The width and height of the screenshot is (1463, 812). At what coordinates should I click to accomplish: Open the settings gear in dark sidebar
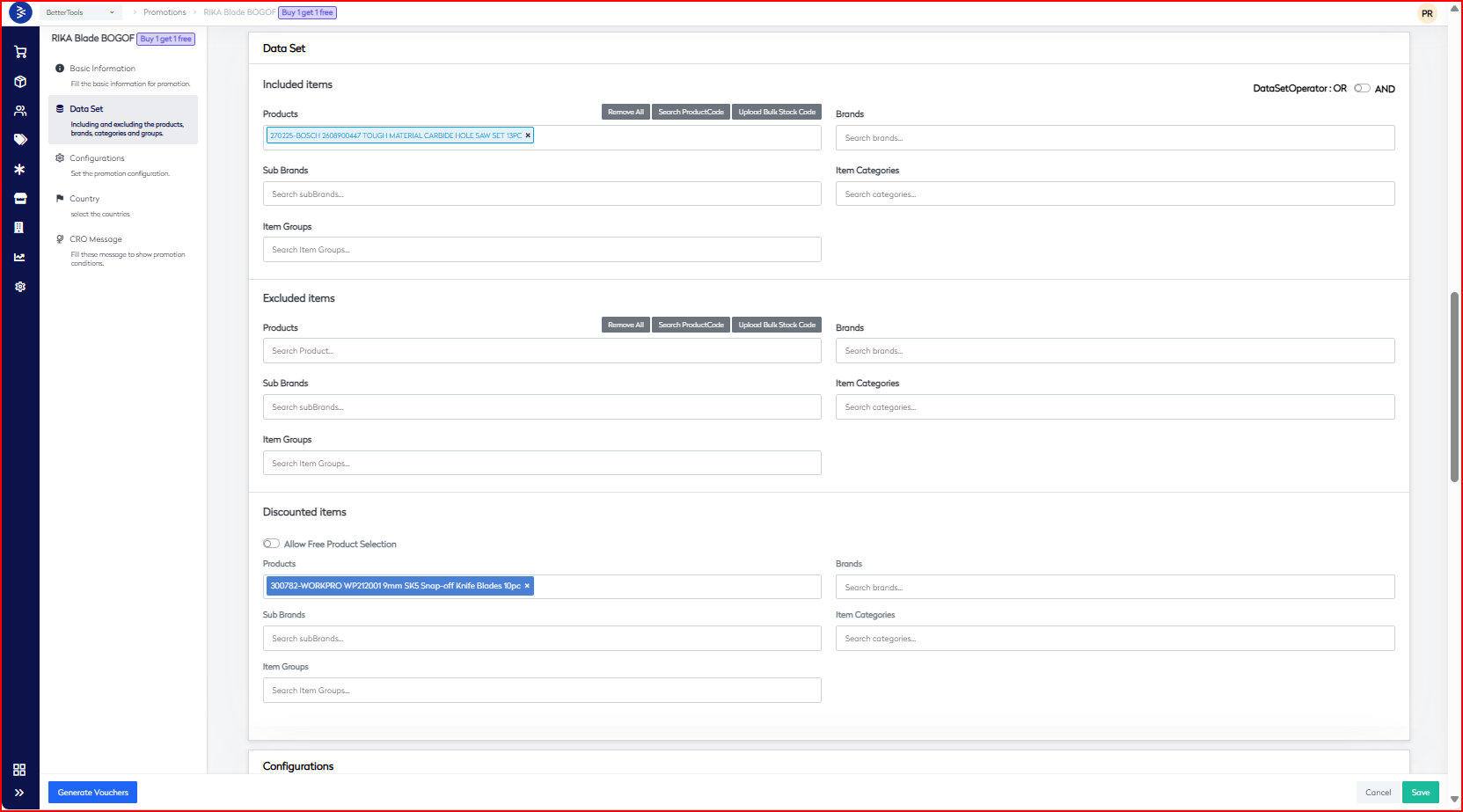(20, 287)
